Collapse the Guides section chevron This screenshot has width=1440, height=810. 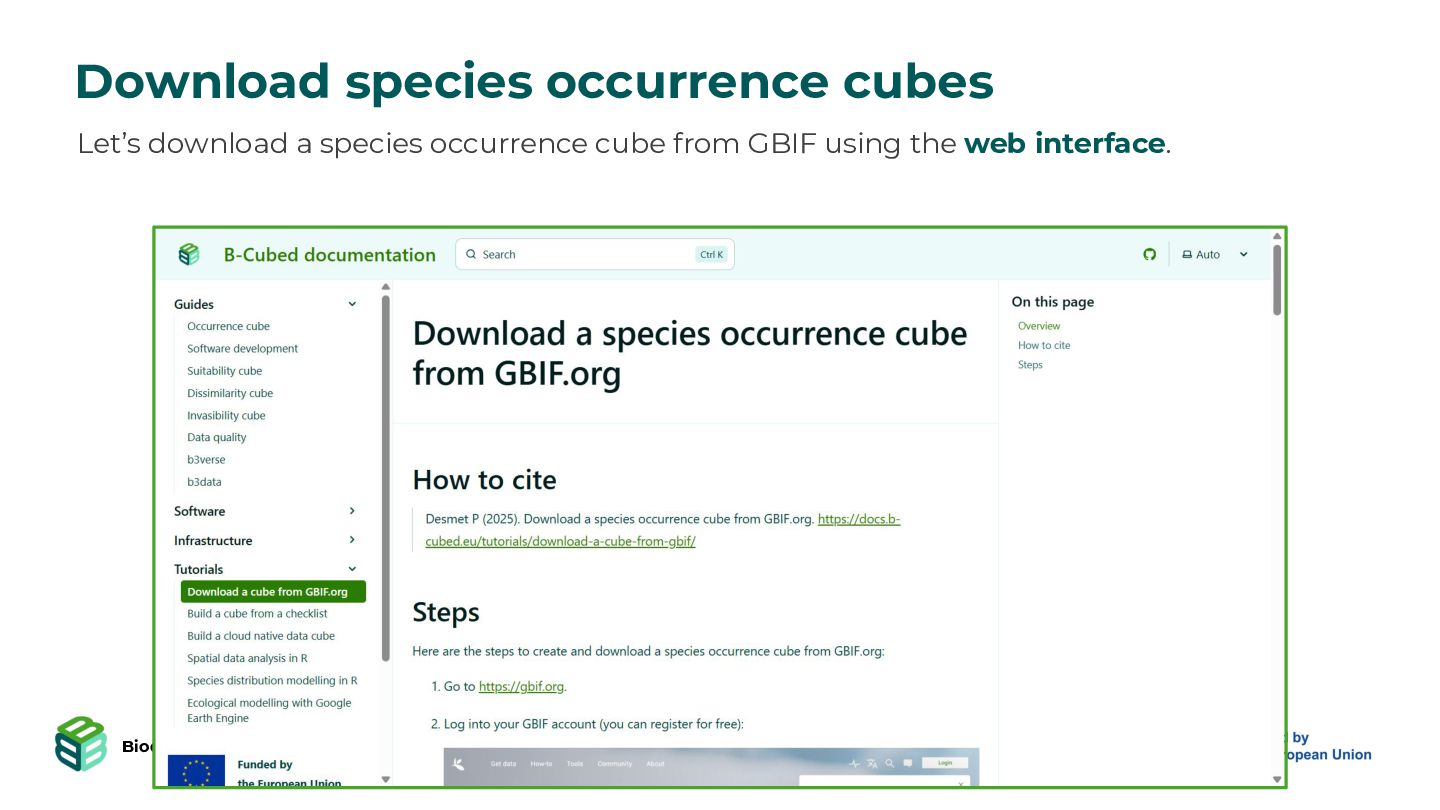tap(352, 304)
